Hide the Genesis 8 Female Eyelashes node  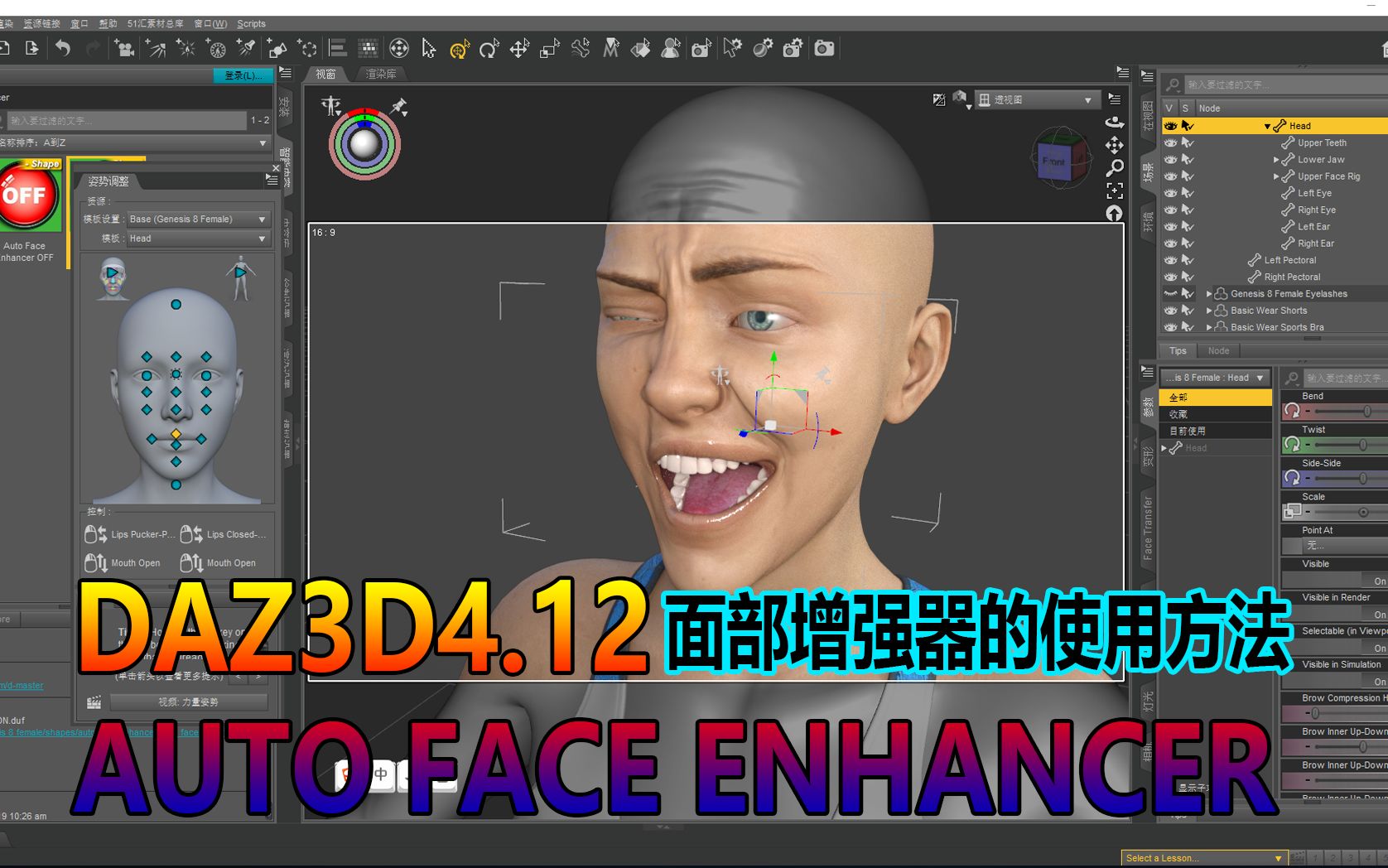coord(1170,293)
